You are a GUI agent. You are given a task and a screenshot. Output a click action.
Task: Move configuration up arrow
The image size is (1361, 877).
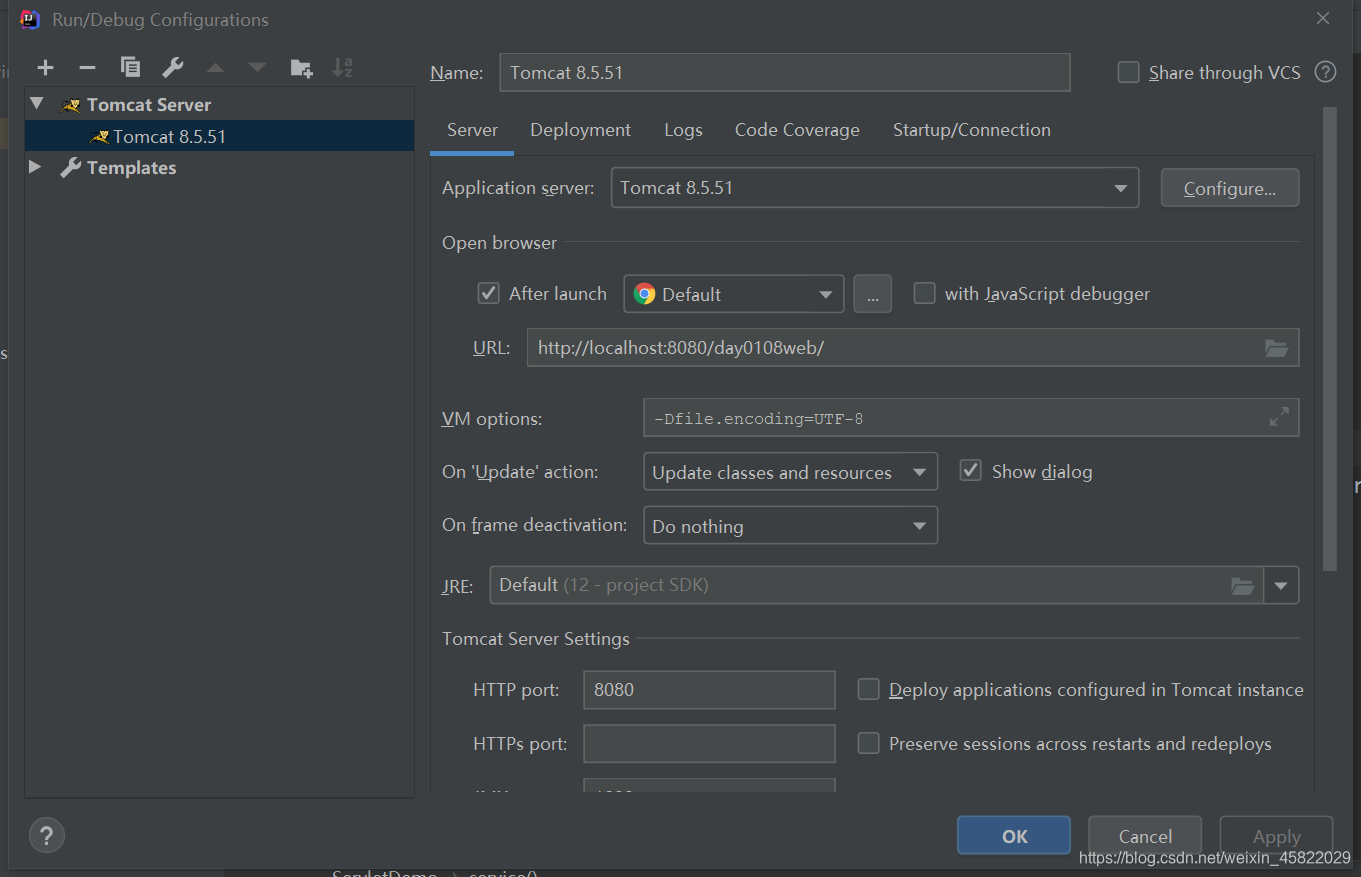point(215,68)
